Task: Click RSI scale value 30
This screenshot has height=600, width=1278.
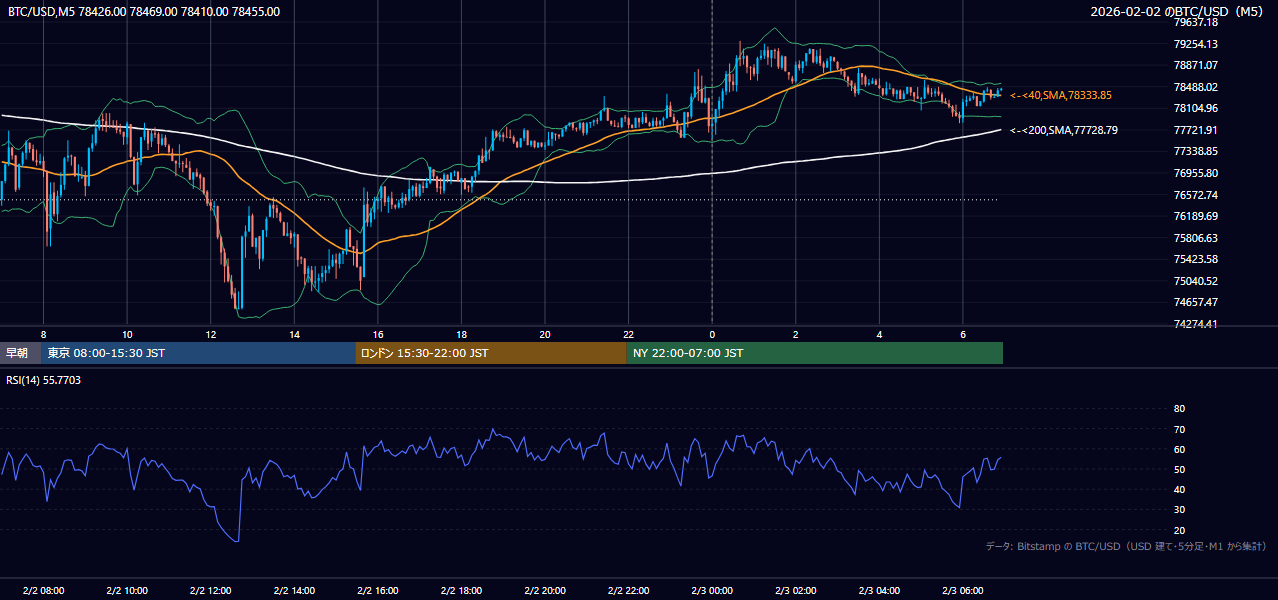Action: point(1179,510)
